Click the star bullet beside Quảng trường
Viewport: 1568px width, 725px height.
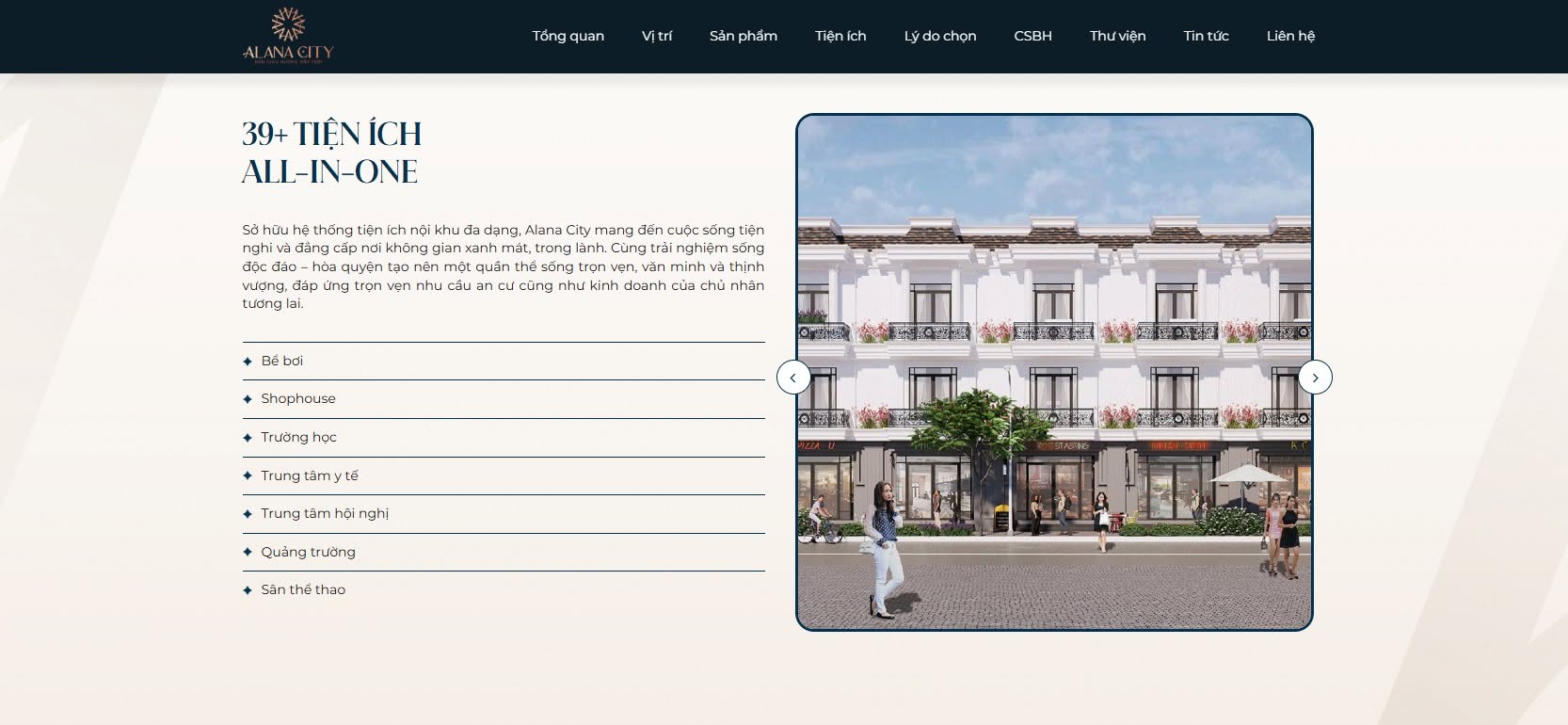(248, 552)
